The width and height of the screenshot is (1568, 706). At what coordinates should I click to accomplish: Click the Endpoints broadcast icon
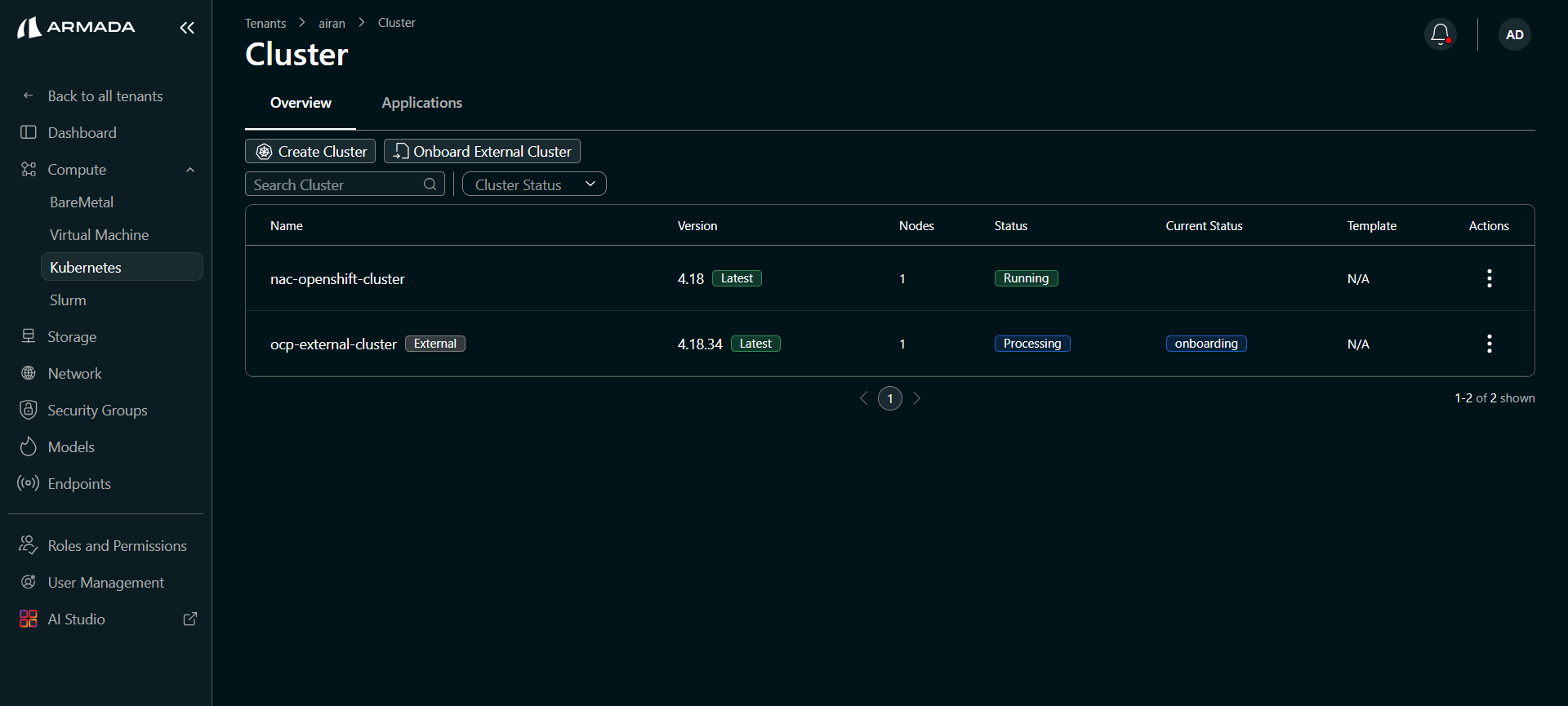(29, 483)
